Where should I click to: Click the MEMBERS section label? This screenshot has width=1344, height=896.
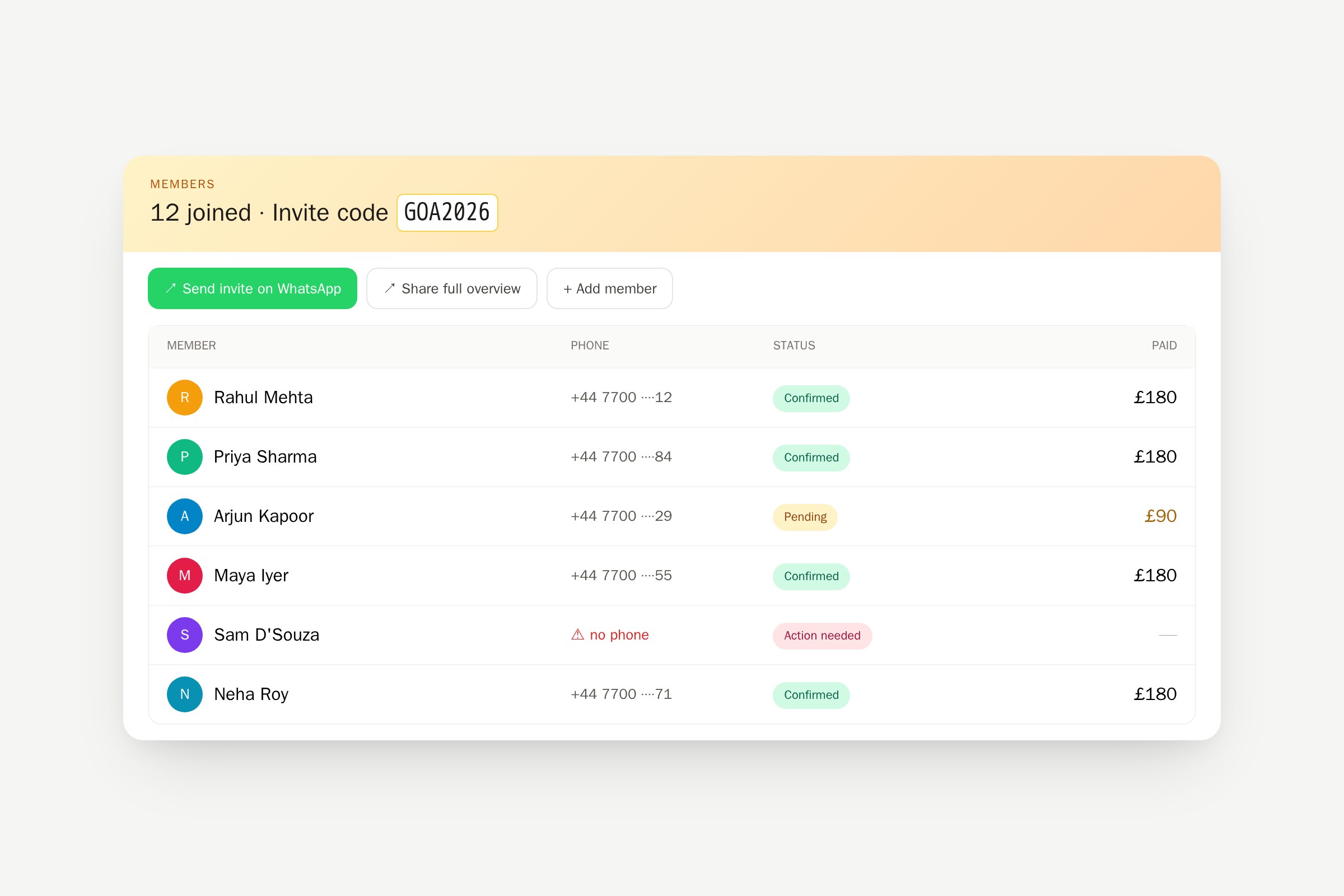pyautogui.click(x=183, y=184)
